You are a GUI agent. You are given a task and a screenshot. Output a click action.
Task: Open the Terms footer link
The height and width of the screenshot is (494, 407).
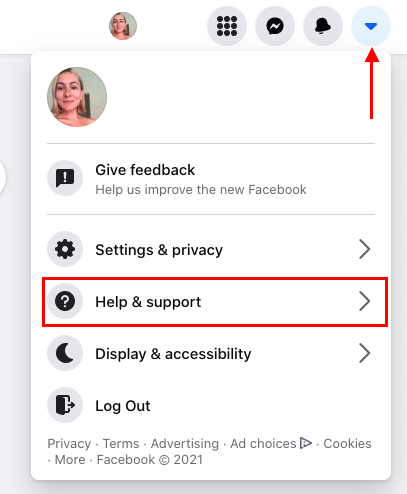(121, 444)
